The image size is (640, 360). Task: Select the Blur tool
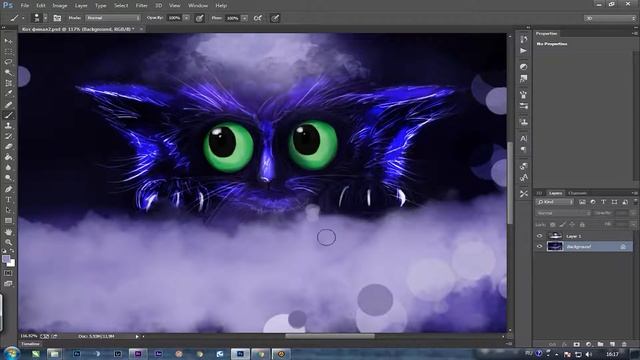point(8,168)
